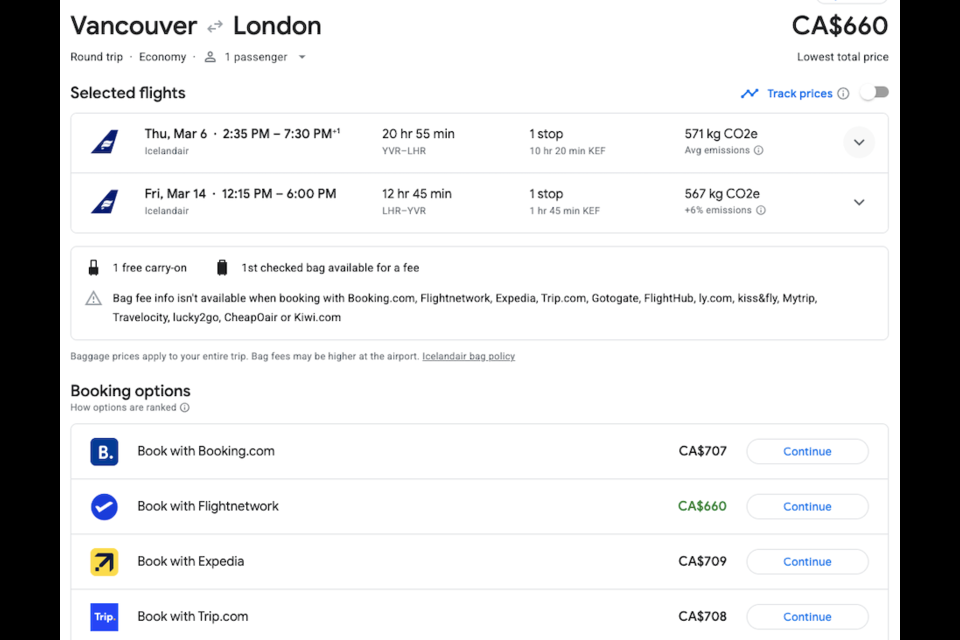Click the Booking.com logo icon
960x640 pixels.
104,452
